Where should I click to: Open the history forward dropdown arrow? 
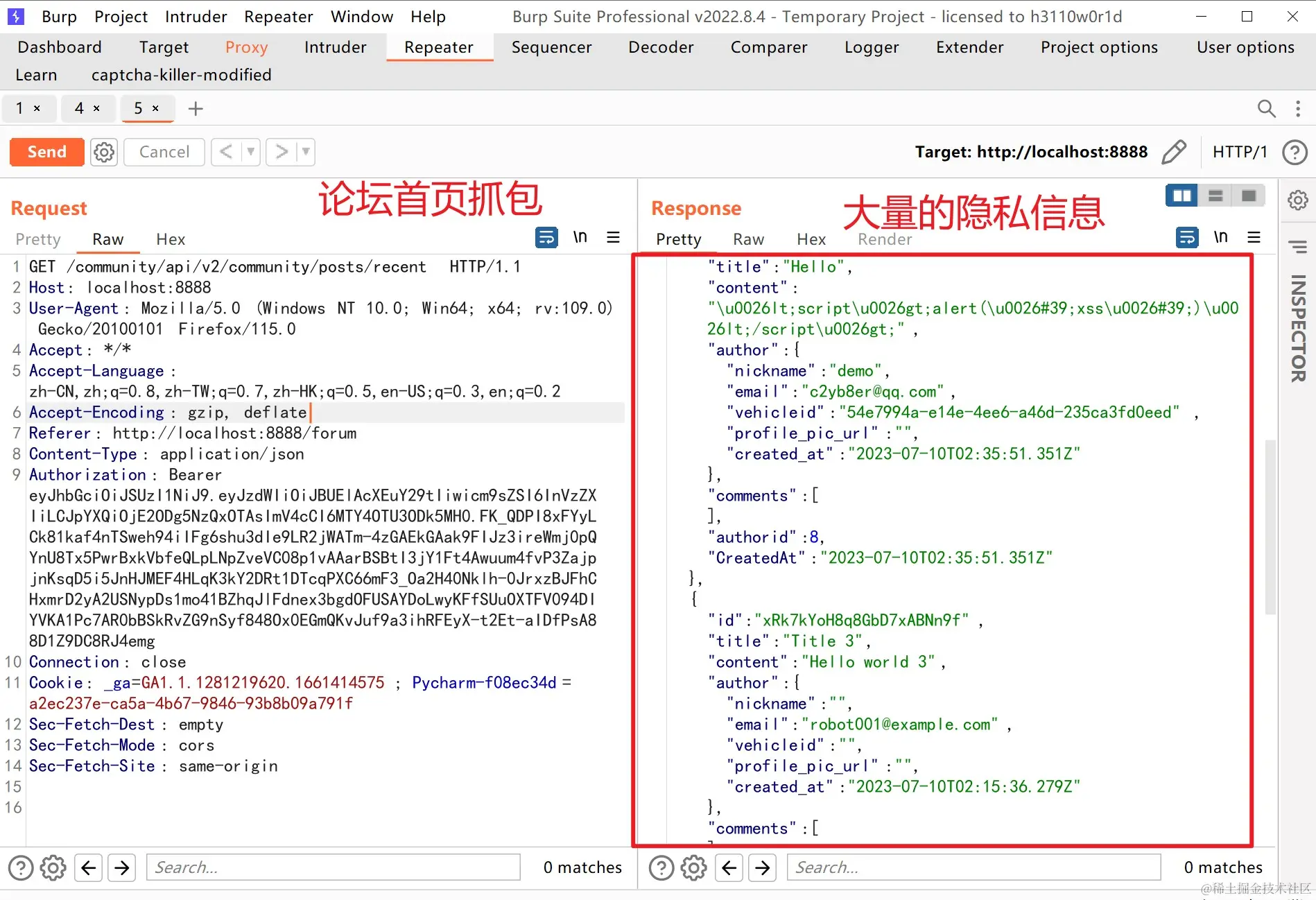[306, 152]
